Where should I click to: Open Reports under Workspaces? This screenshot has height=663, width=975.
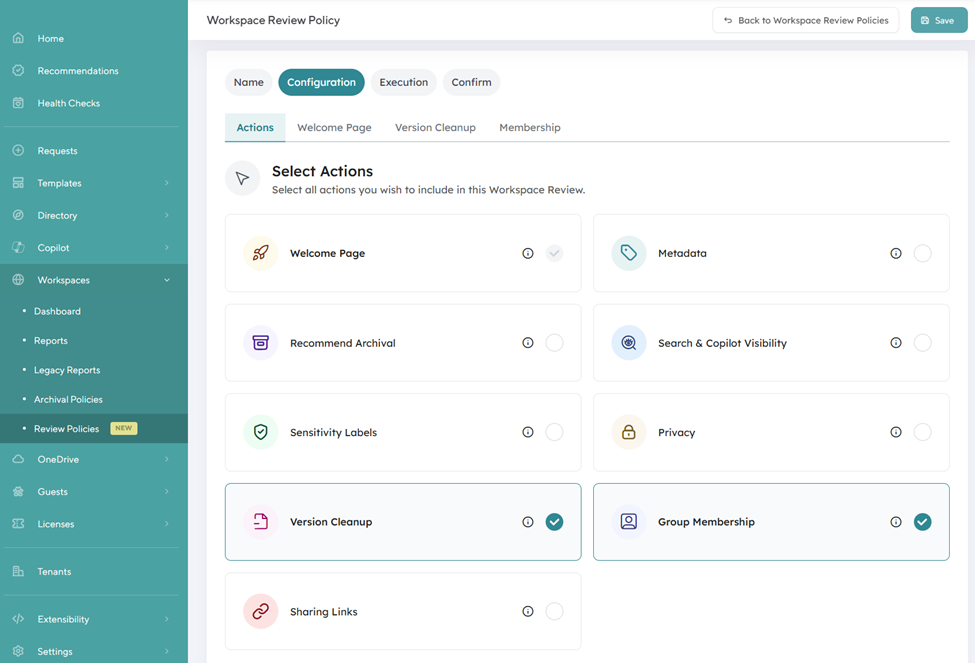[x=51, y=340]
